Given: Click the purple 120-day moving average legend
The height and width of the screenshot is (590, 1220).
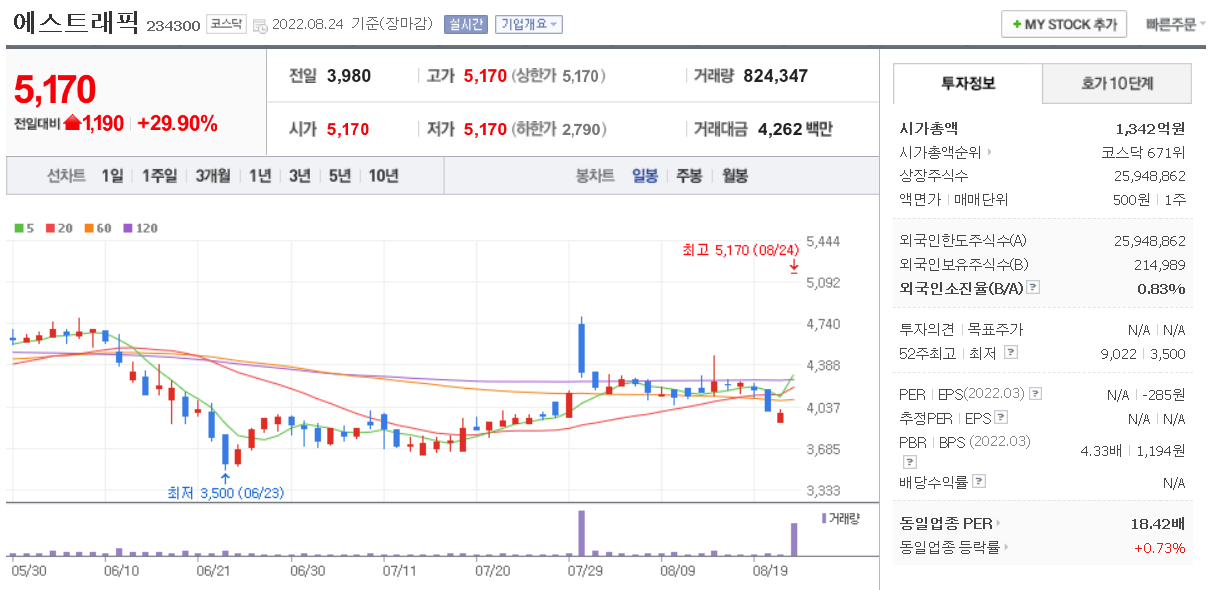Looking at the screenshot, I should point(140,228).
